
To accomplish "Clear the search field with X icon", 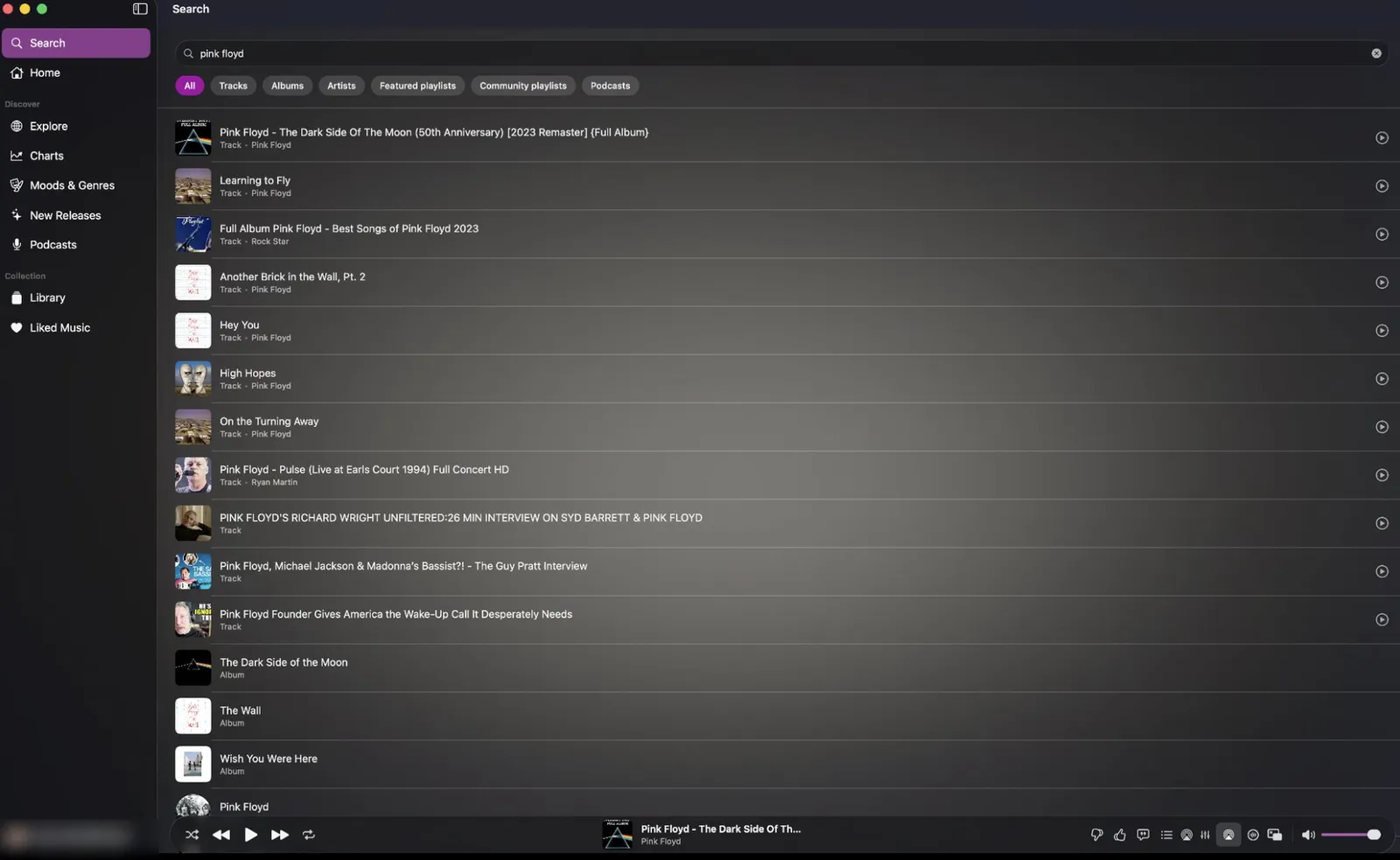I will (x=1376, y=53).
